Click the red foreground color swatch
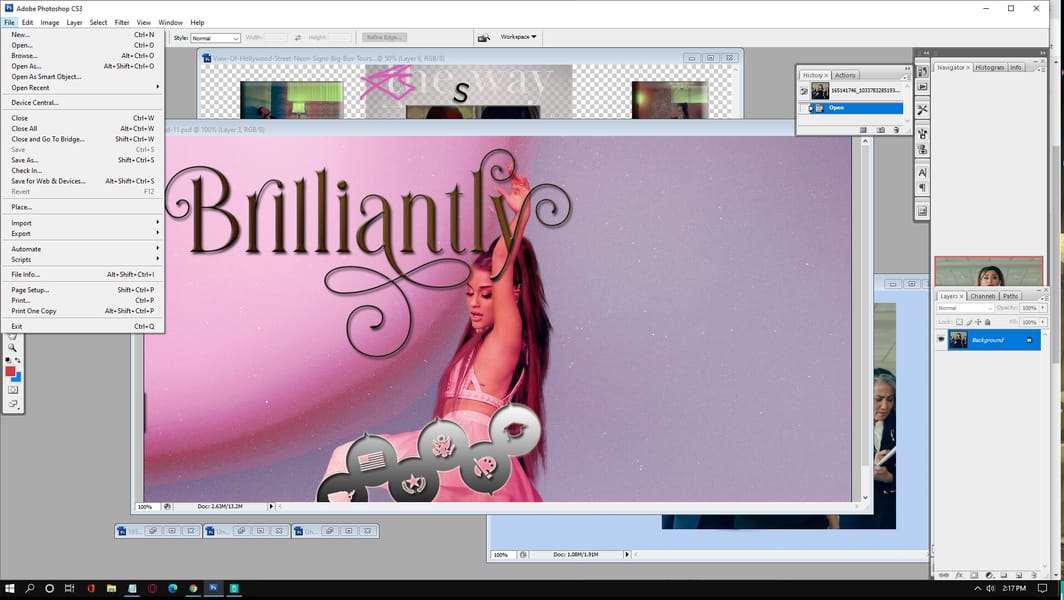Viewport: 1064px width, 600px height. [x=10, y=371]
